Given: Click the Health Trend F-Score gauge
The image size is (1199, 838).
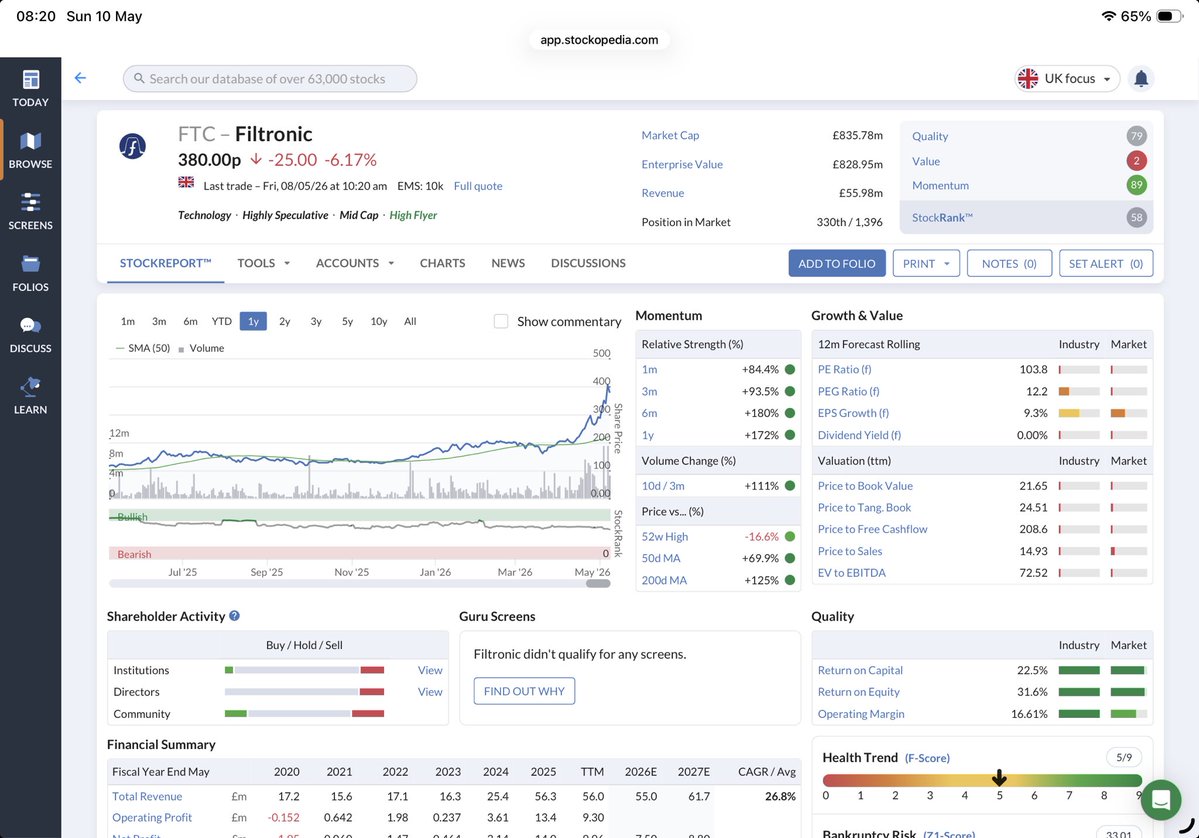Looking at the screenshot, I should click(x=982, y=781).
